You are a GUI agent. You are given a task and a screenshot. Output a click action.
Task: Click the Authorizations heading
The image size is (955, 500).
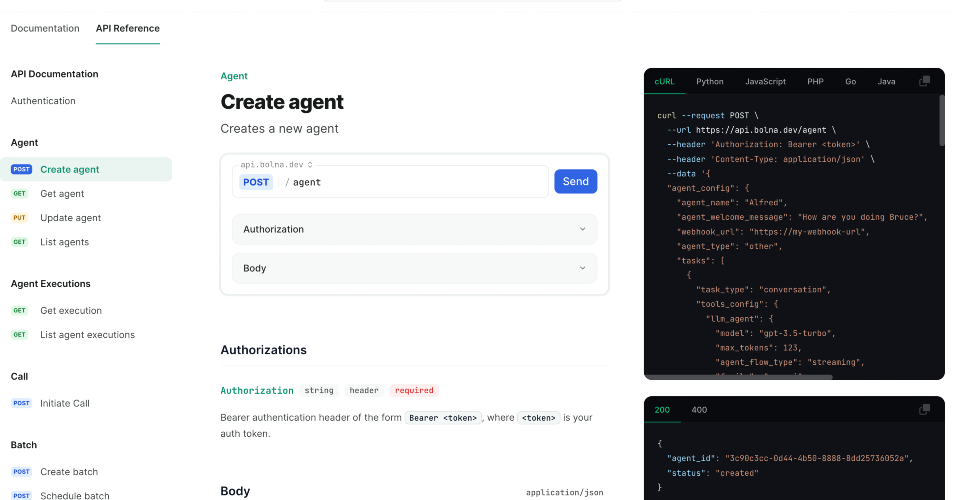click(263, 350)
